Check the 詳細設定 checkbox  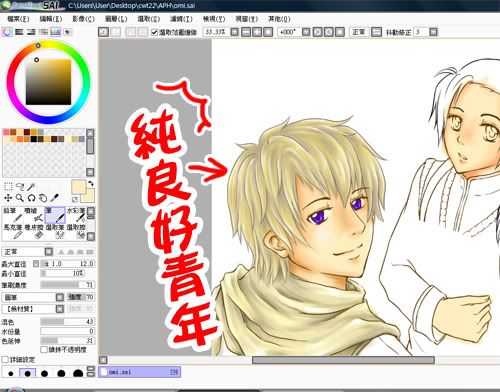coord(5,360)
